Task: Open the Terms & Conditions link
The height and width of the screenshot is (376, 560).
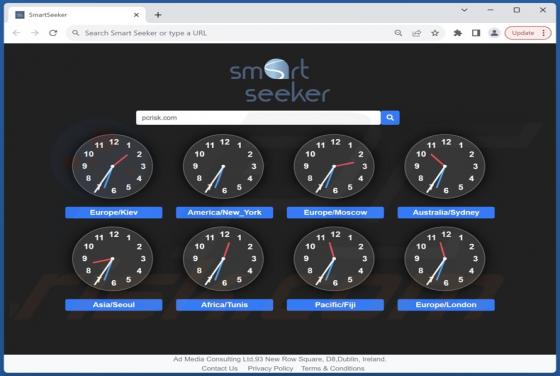Action: point(333,368)
